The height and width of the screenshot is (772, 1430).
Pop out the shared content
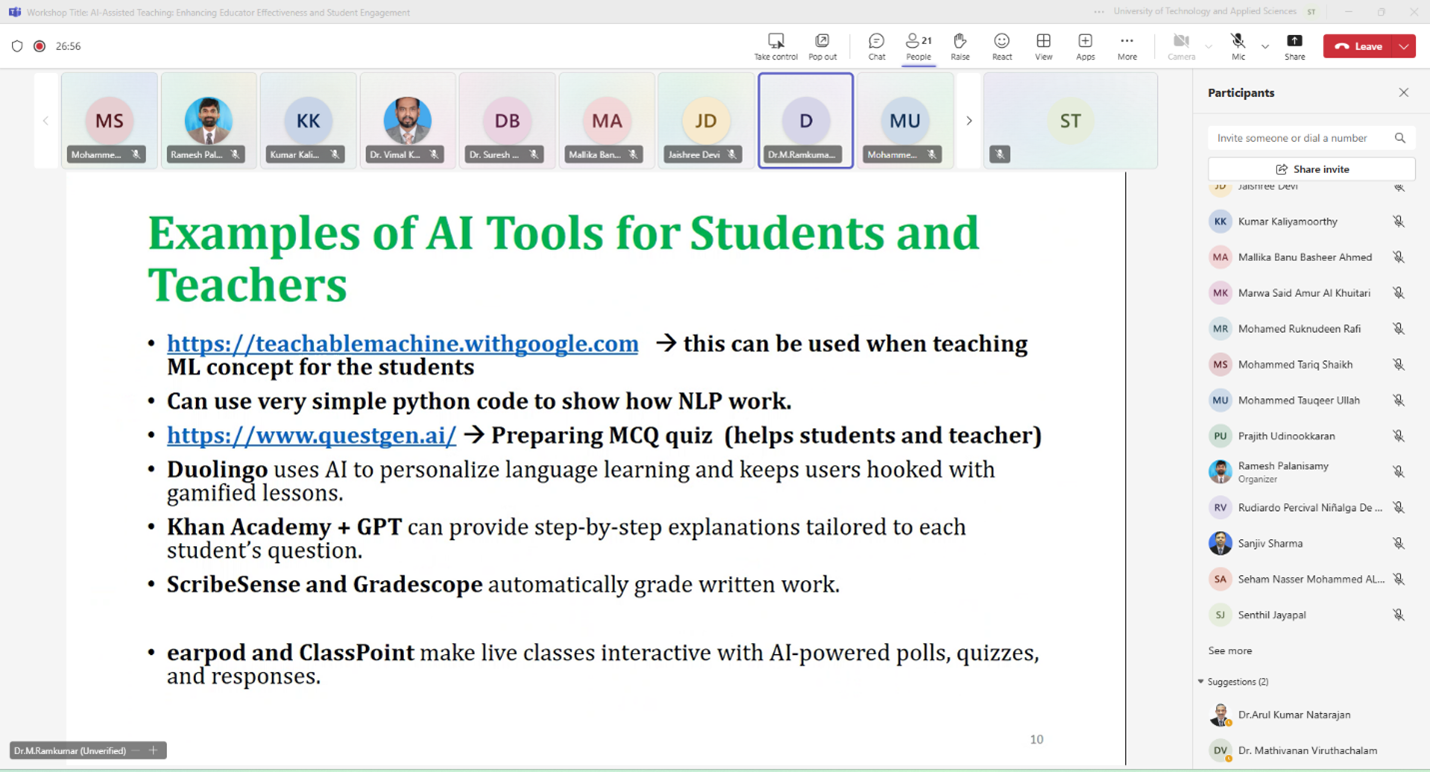point(822,46)
